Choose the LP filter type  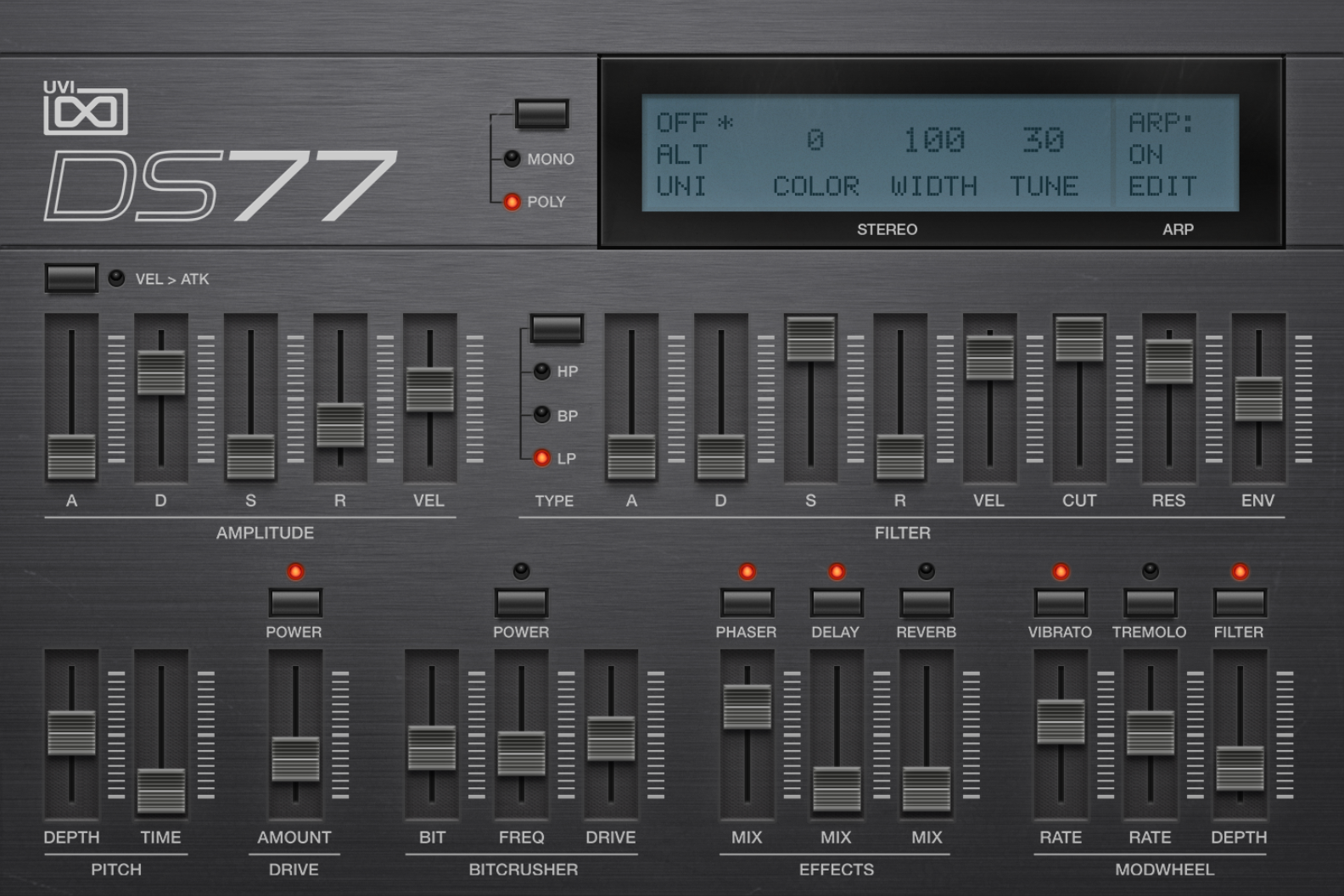[x=541, y=458]
